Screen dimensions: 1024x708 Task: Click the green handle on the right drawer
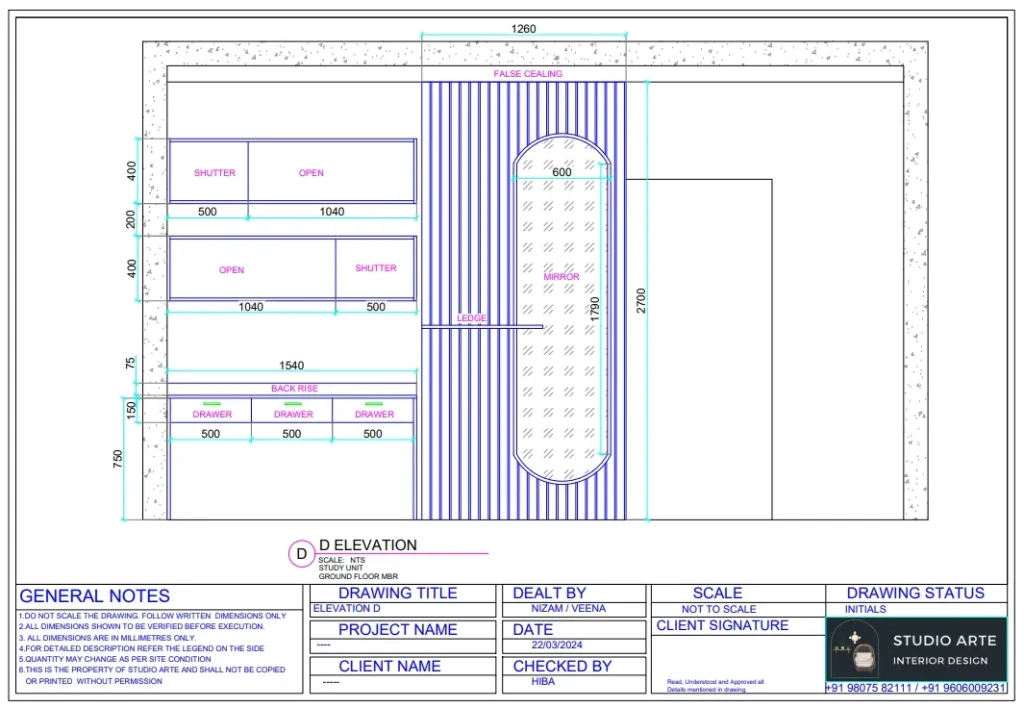pos(374,404)
